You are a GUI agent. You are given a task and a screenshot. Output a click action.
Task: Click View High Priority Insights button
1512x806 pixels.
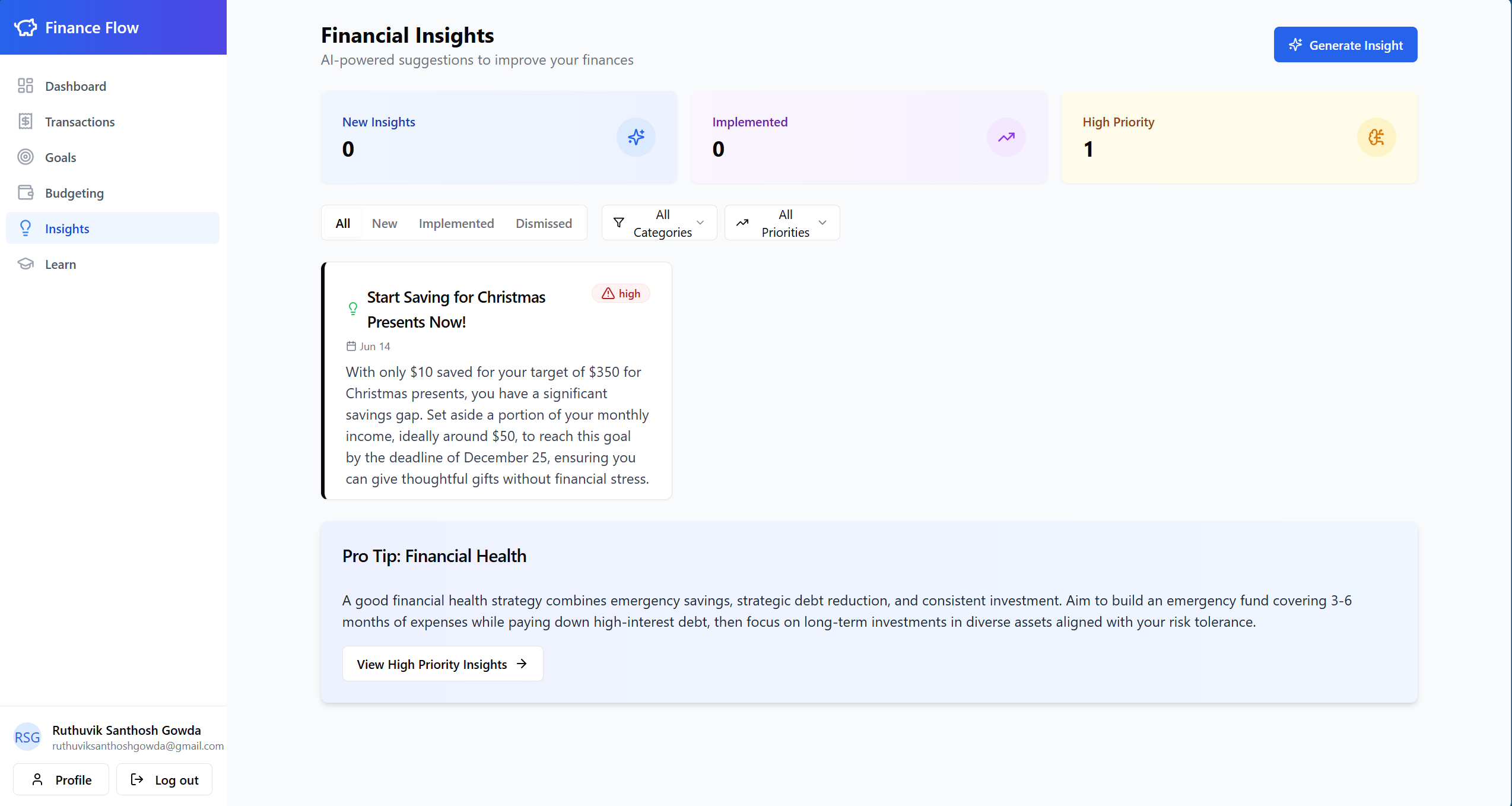443,664
